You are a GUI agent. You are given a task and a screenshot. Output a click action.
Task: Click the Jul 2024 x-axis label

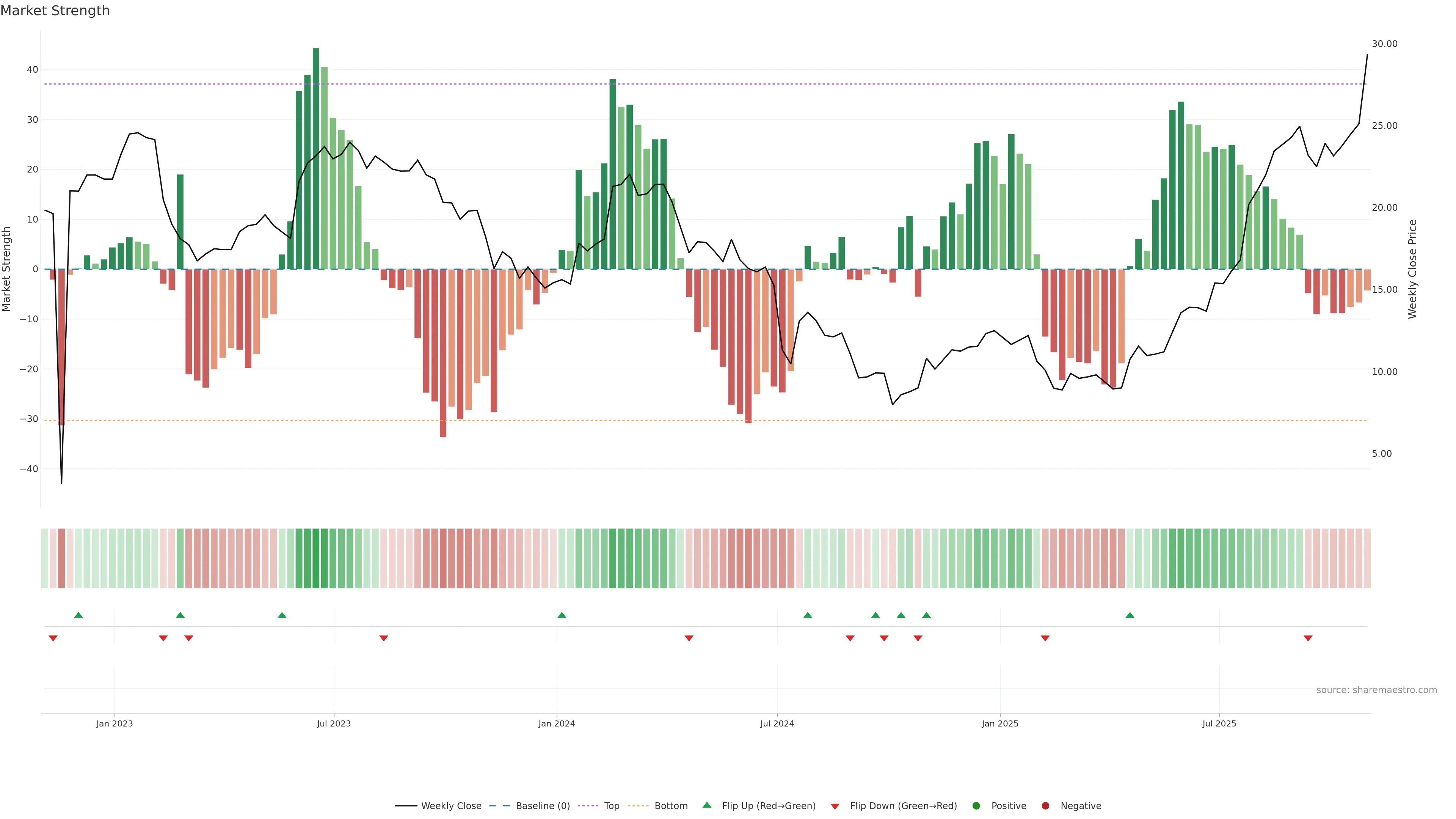click(777, 723)
